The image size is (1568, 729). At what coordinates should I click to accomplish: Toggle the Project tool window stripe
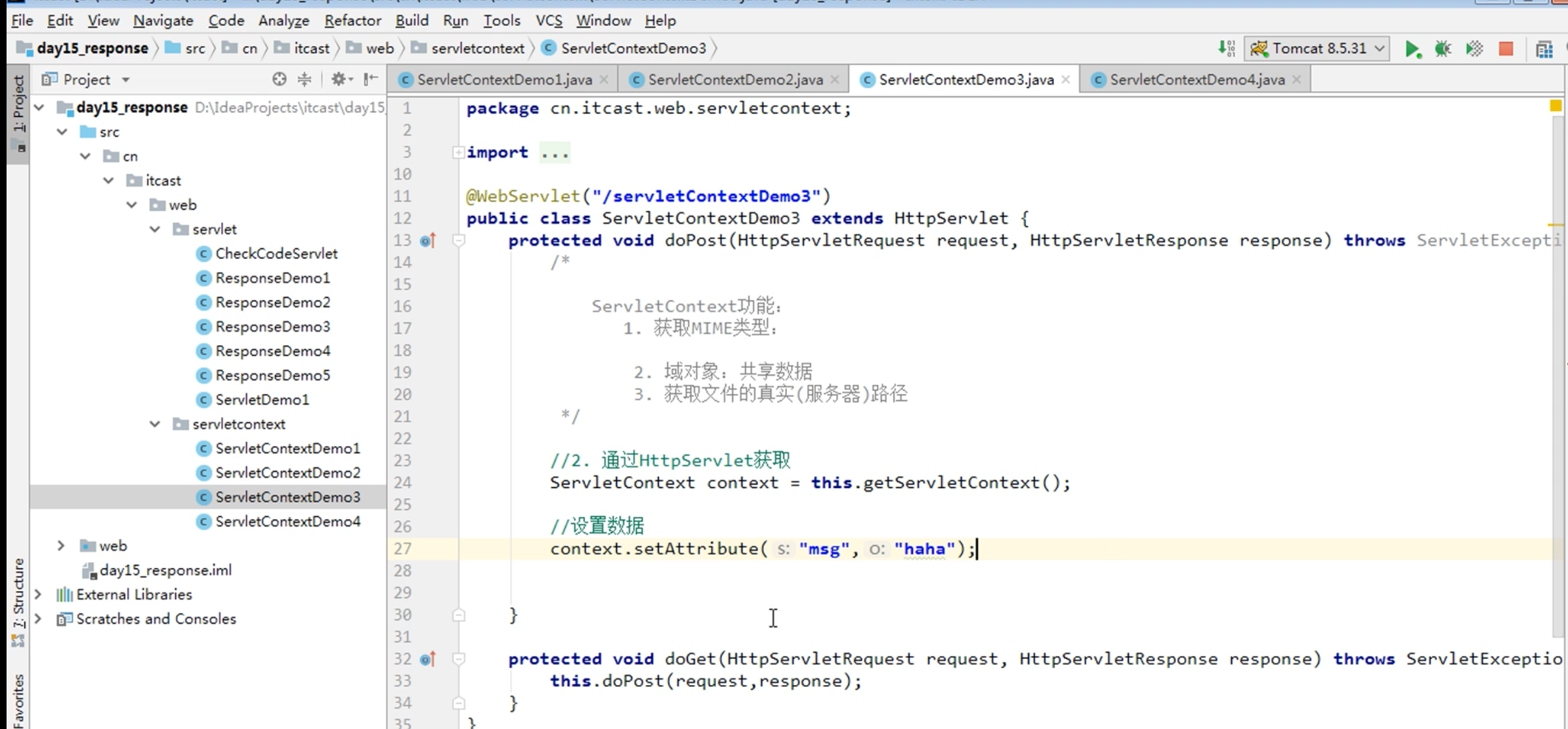(18, 104)
